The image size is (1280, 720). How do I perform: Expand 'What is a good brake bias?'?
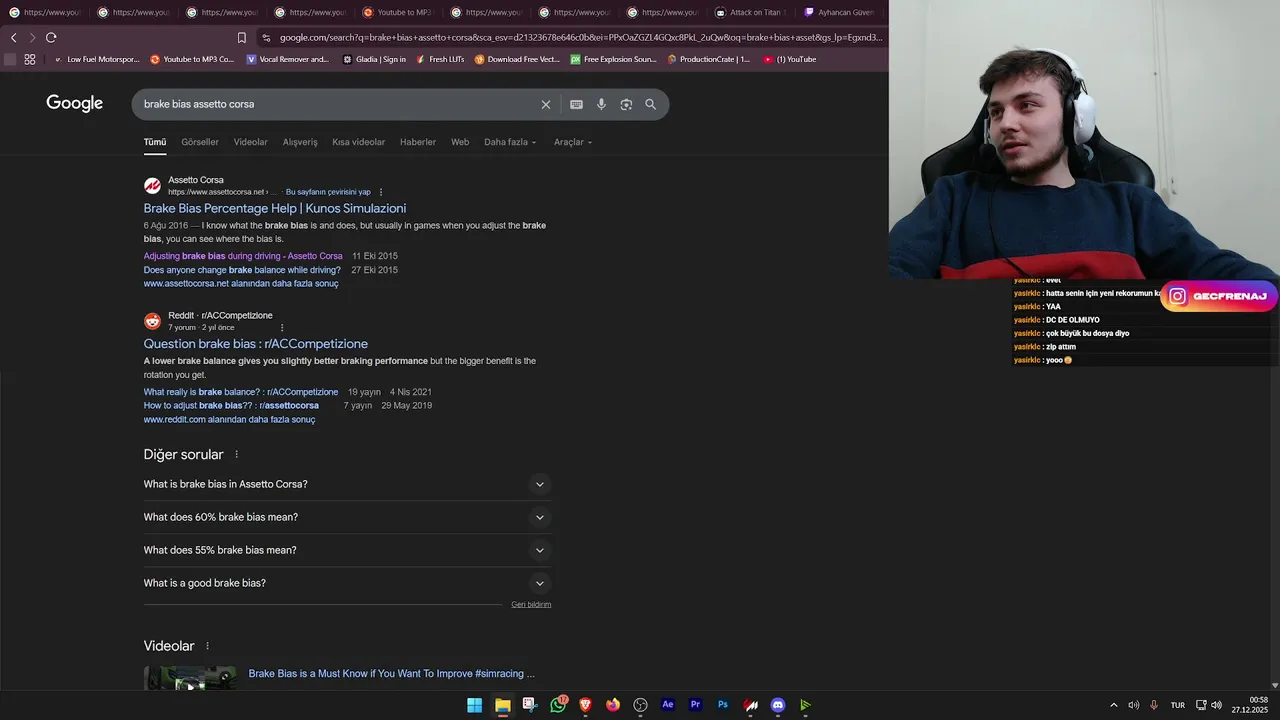click(347, 583)
